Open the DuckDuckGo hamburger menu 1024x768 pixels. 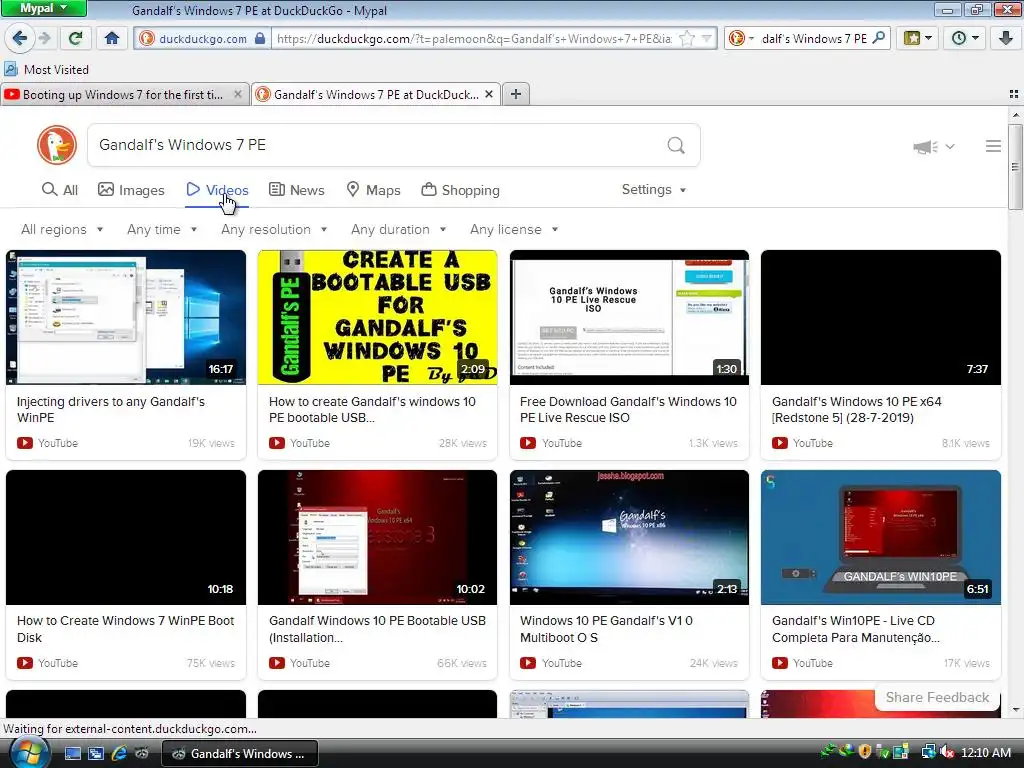pos(993,146)
